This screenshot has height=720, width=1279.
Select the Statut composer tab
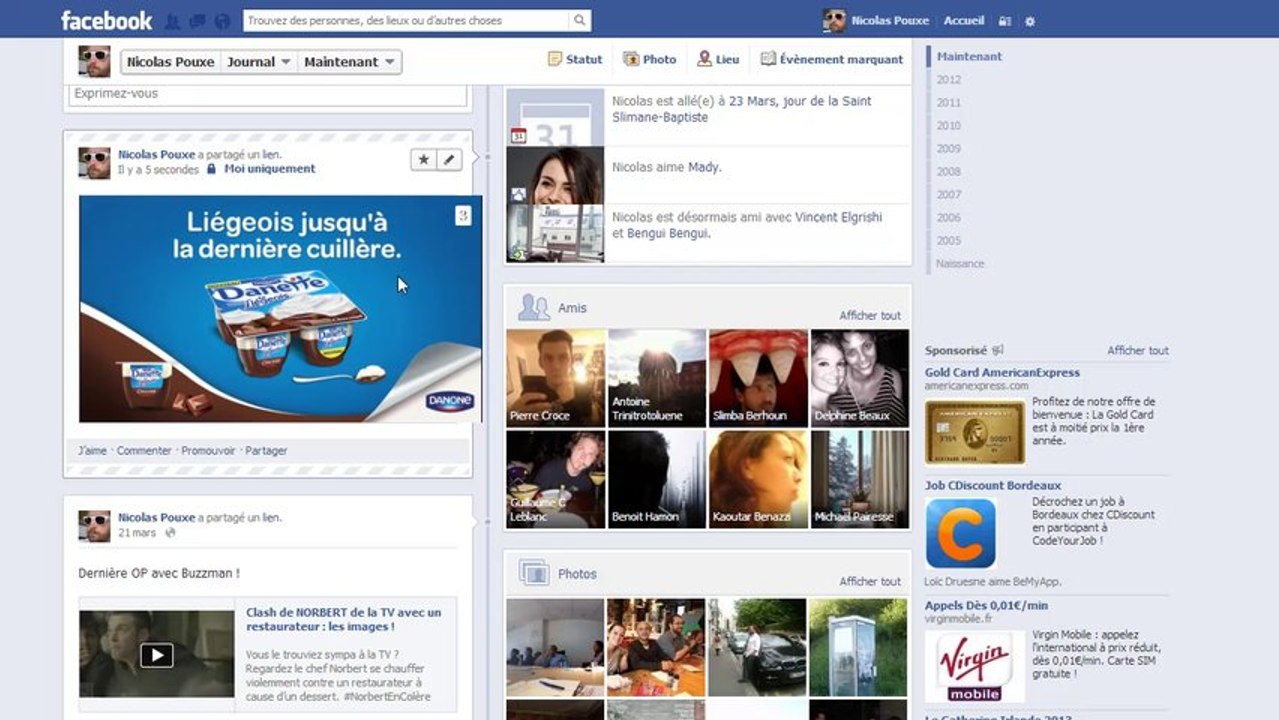pos(575,59)
